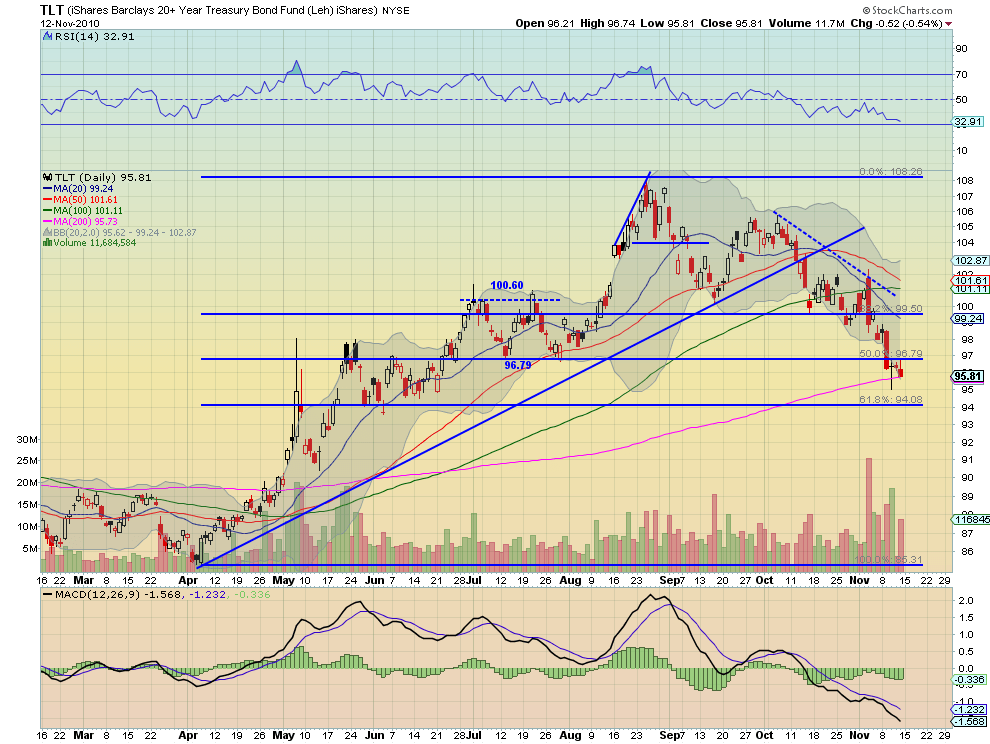Click the Open 96.21 value in header
Image resolution: width=990 pixels, height=744 pixels.
click(x=545, y=23)
